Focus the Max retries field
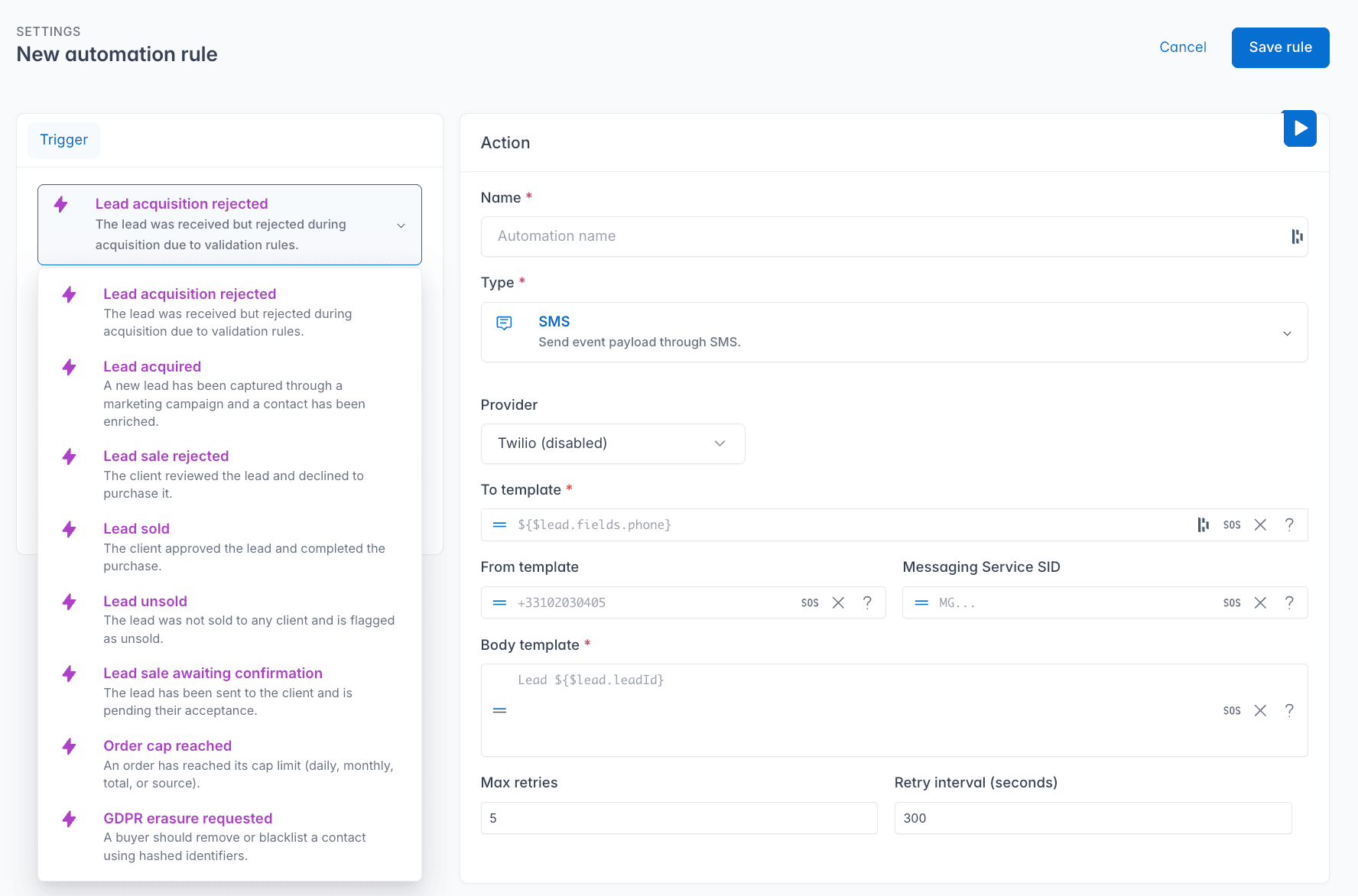The image size is (1358, 896). pyautogui.click(x=679, y=818)
